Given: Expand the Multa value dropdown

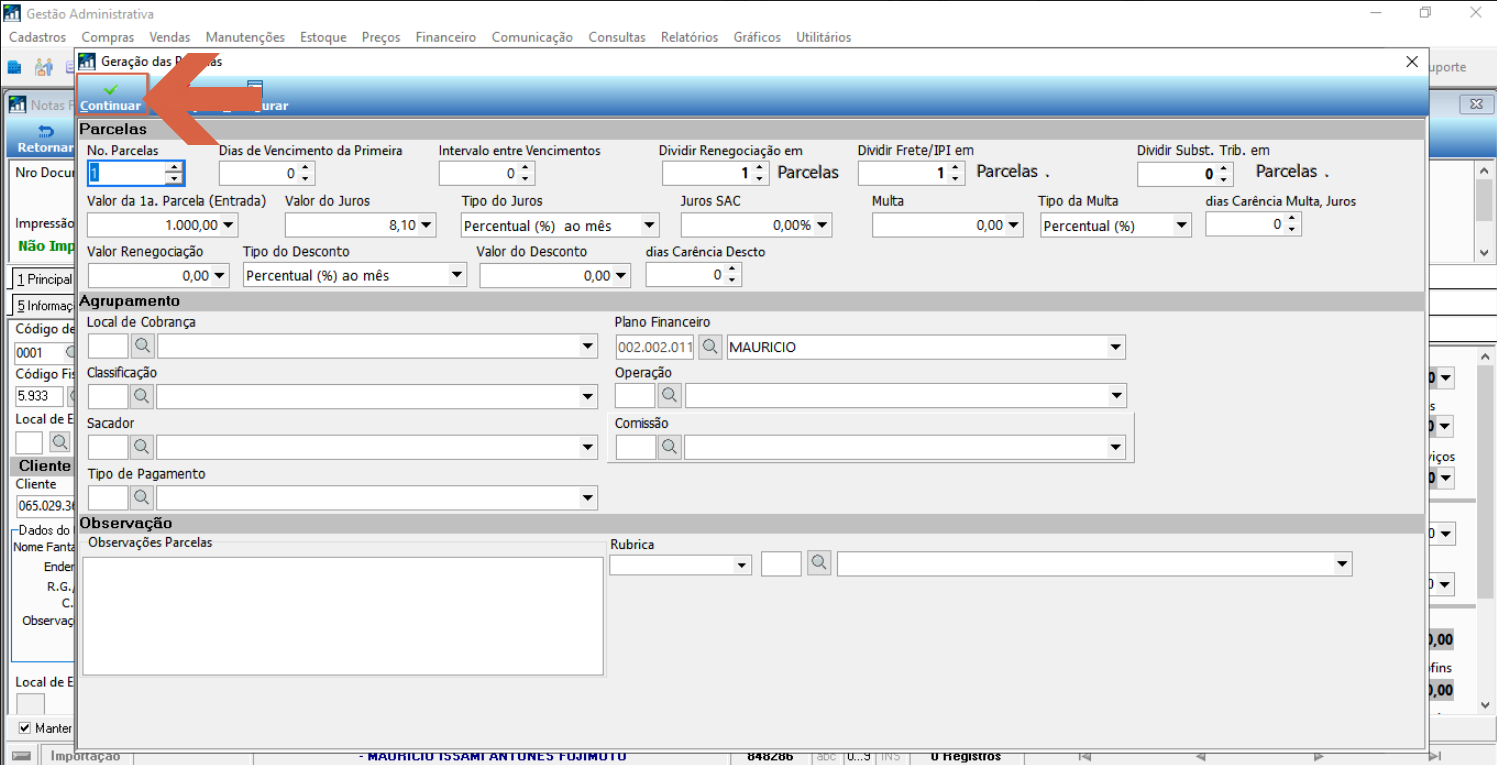Looking at the screenshot, I should [x=1014, y=226].
